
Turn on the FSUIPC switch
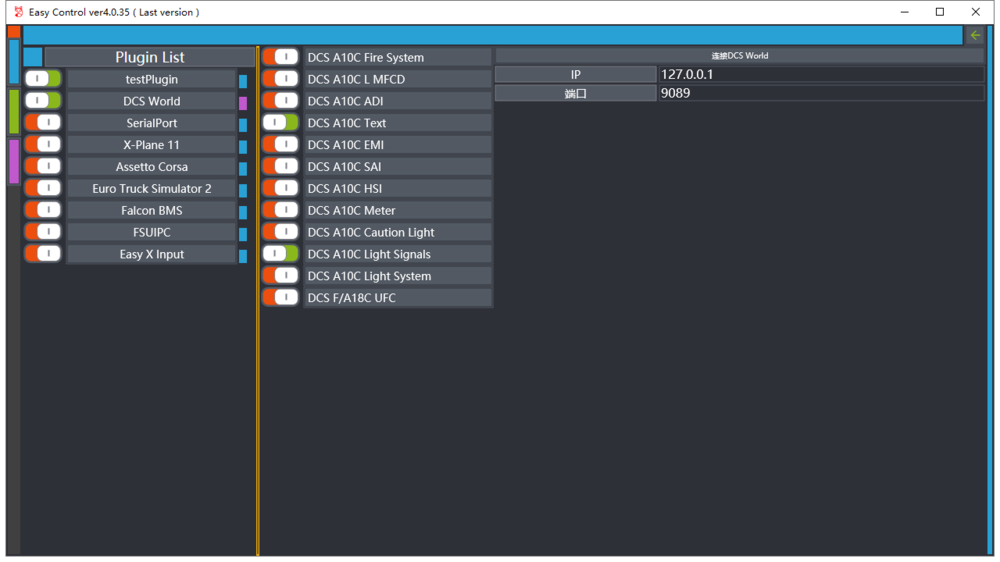(x=43, y=232)
